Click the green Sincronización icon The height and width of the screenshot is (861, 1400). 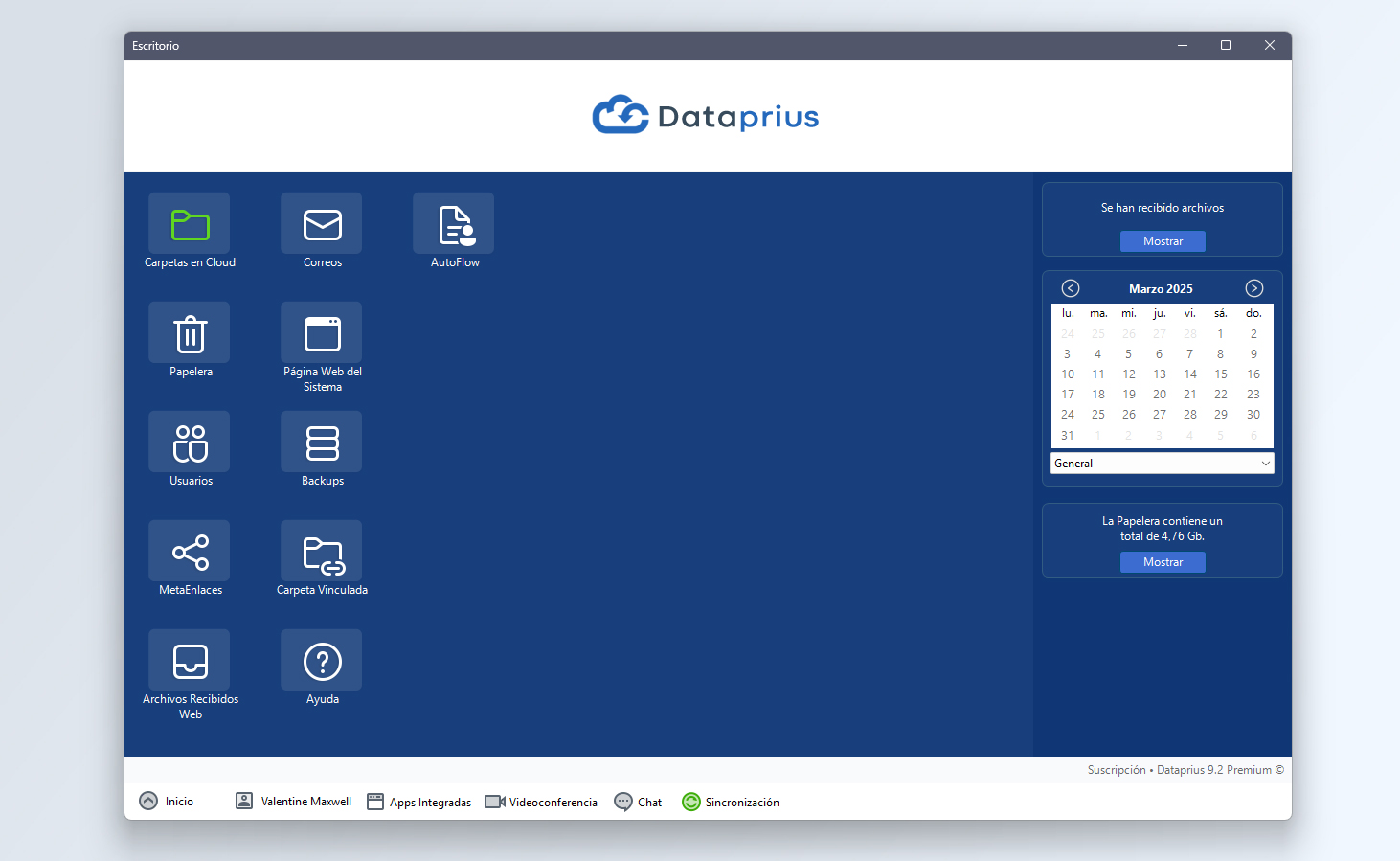point(691,802)
